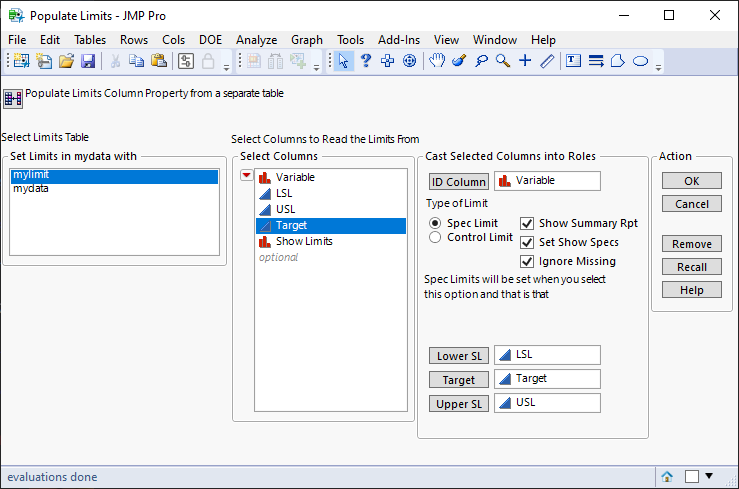Select the Magnifier zoom tool

coord(503,61)
